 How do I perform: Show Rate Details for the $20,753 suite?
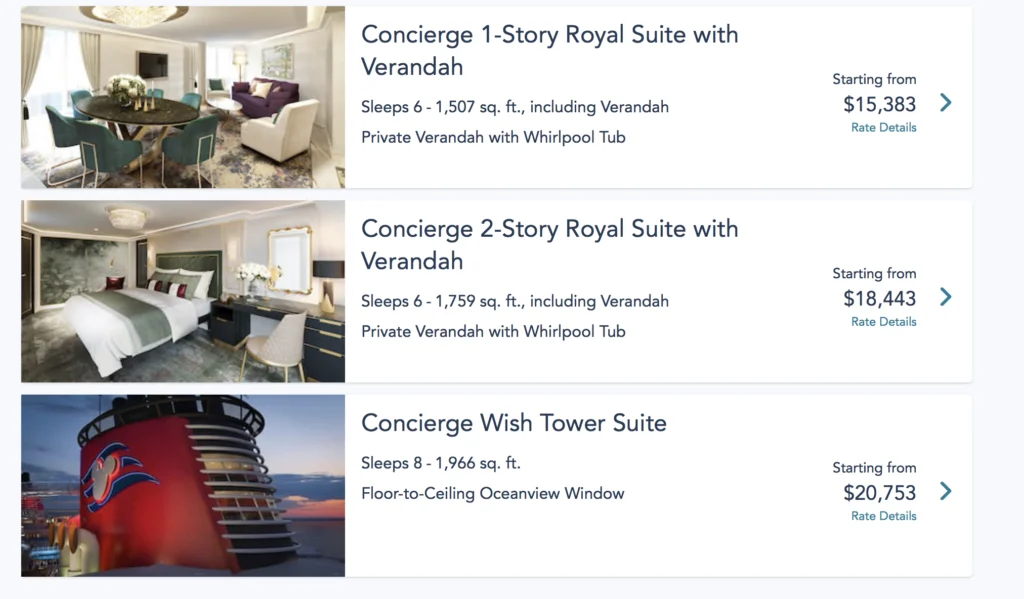pyautogui.click(x=883, y=516)
